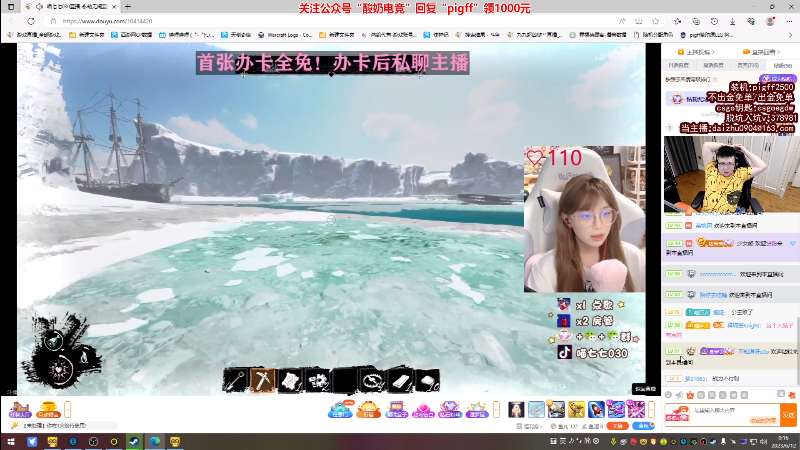
Task: Toggle the danmaku button on video corner
Action: tap(645, 389)
